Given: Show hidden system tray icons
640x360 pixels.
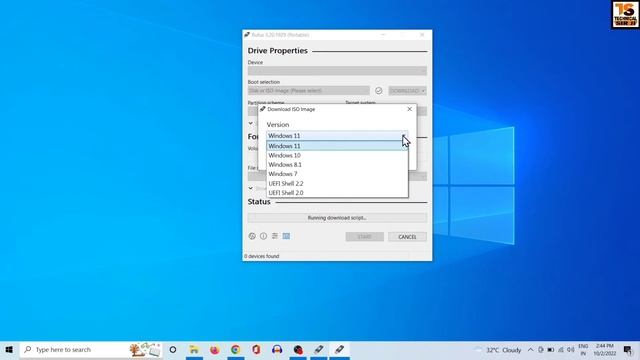Looking at the screenshot, I should tap(530, 350).
